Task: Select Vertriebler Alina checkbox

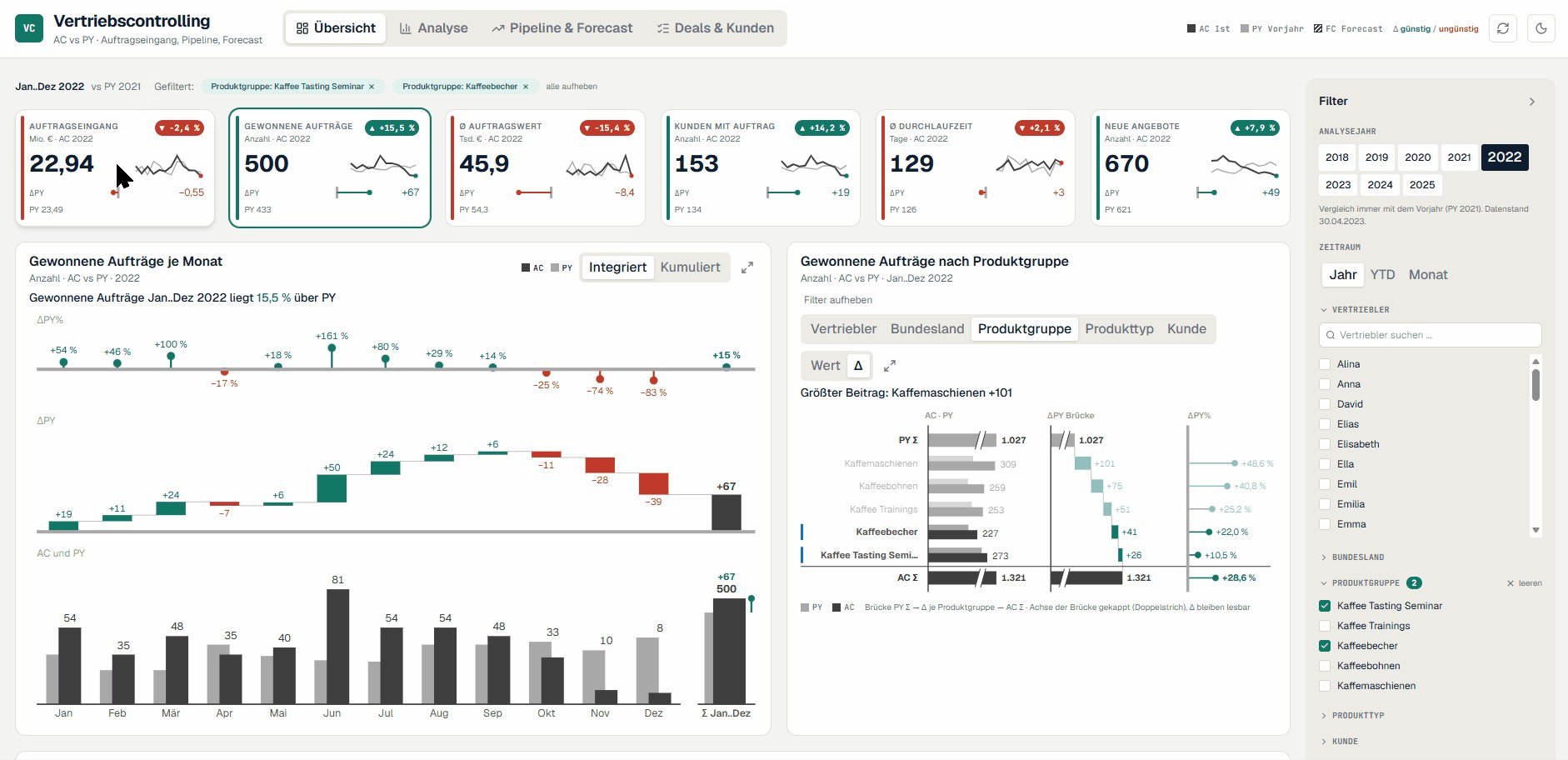Action: pos(1325,364)
